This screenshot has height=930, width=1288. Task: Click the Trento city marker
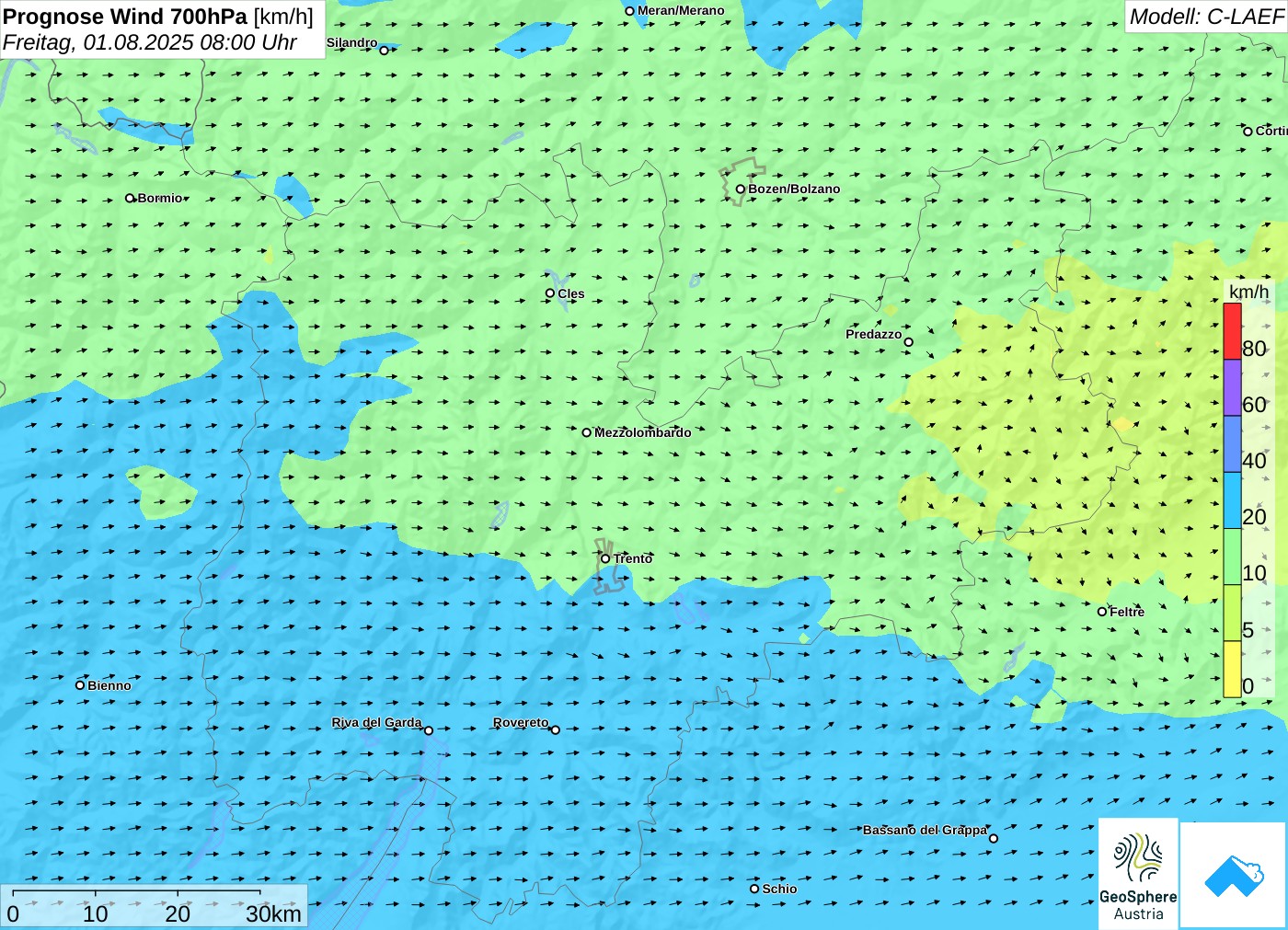(605, 558)
